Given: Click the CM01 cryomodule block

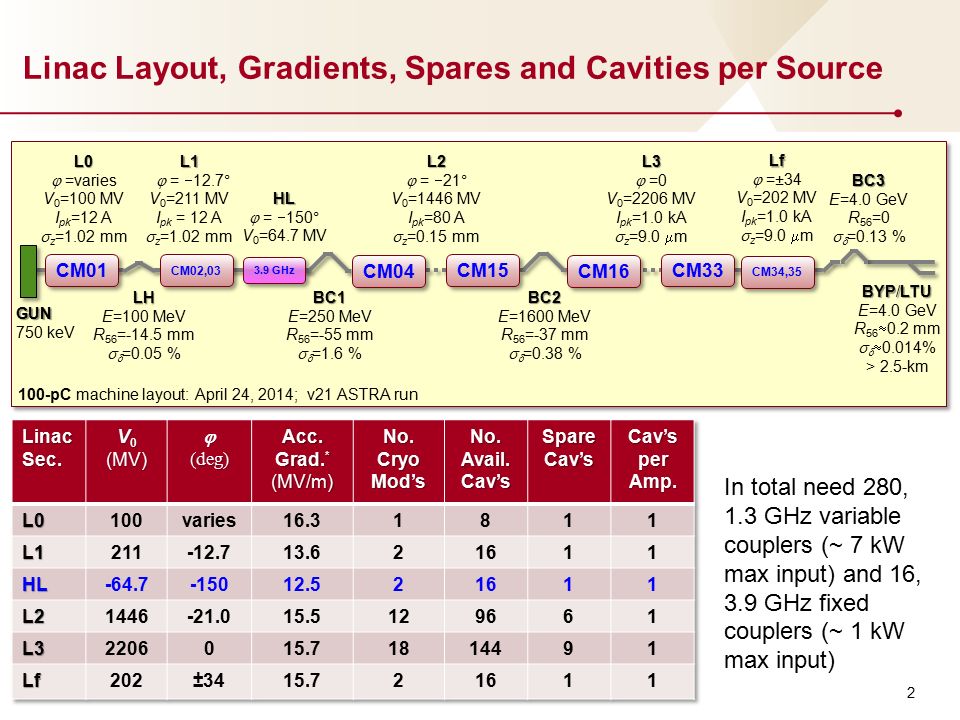Looking at the screenshot, I should [x=81, y=271].
